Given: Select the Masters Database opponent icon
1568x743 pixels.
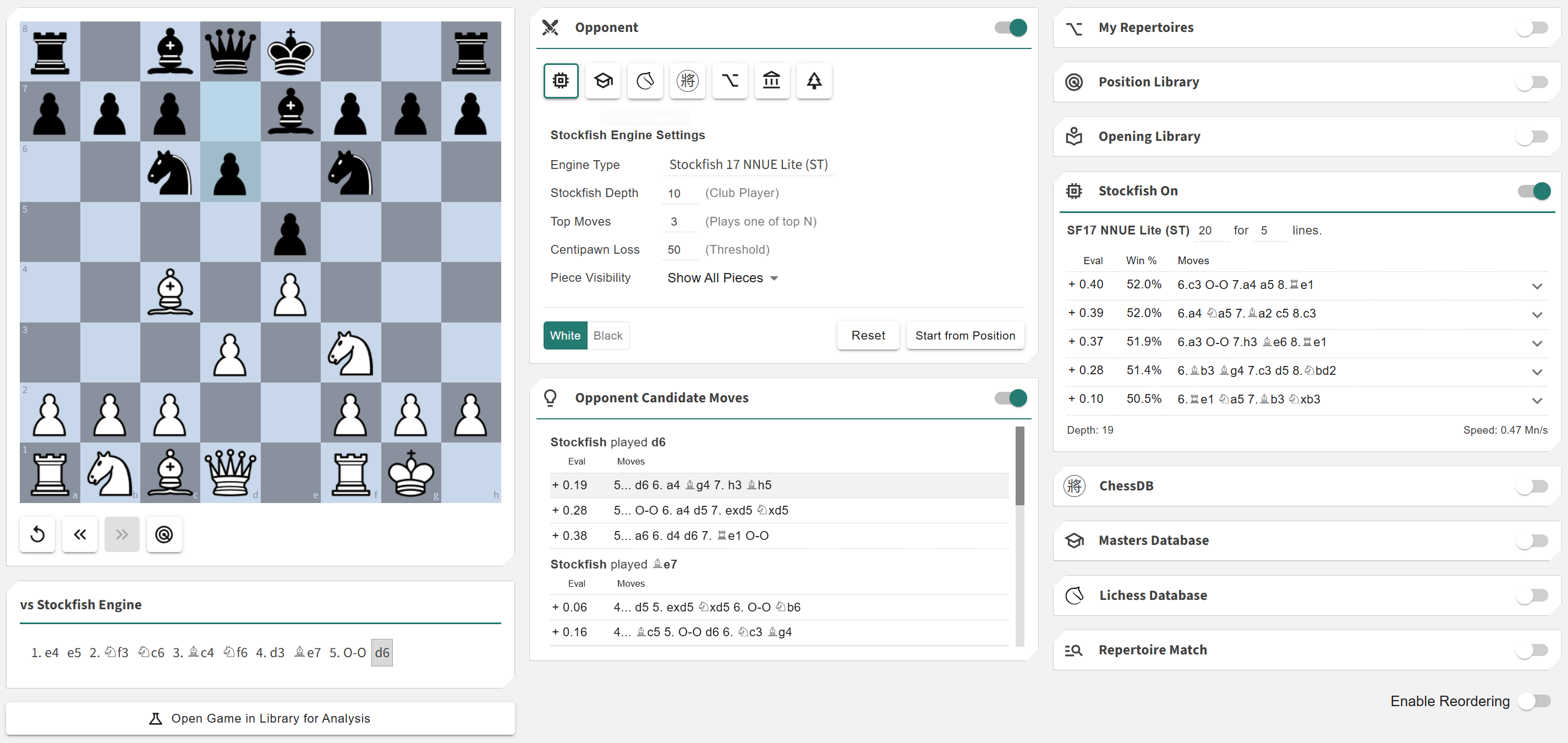Looking at the screenshot, I should pos(602,80).
